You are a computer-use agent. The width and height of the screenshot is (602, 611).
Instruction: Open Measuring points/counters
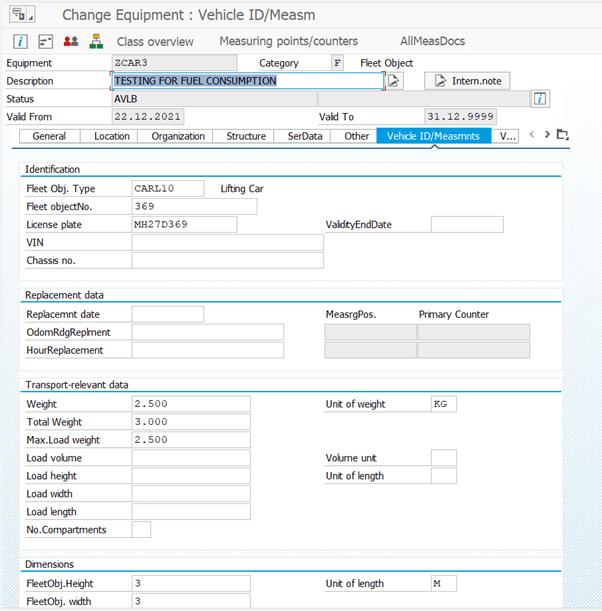tap(288, 41)
